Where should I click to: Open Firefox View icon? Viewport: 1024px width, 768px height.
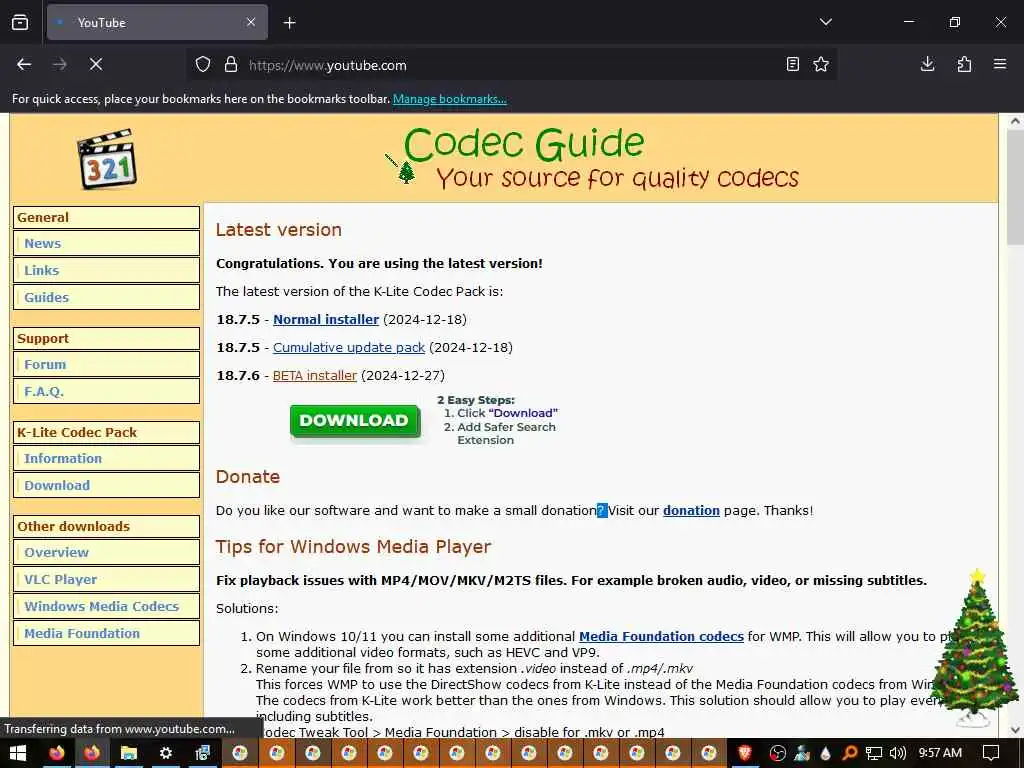click(20, 22)
